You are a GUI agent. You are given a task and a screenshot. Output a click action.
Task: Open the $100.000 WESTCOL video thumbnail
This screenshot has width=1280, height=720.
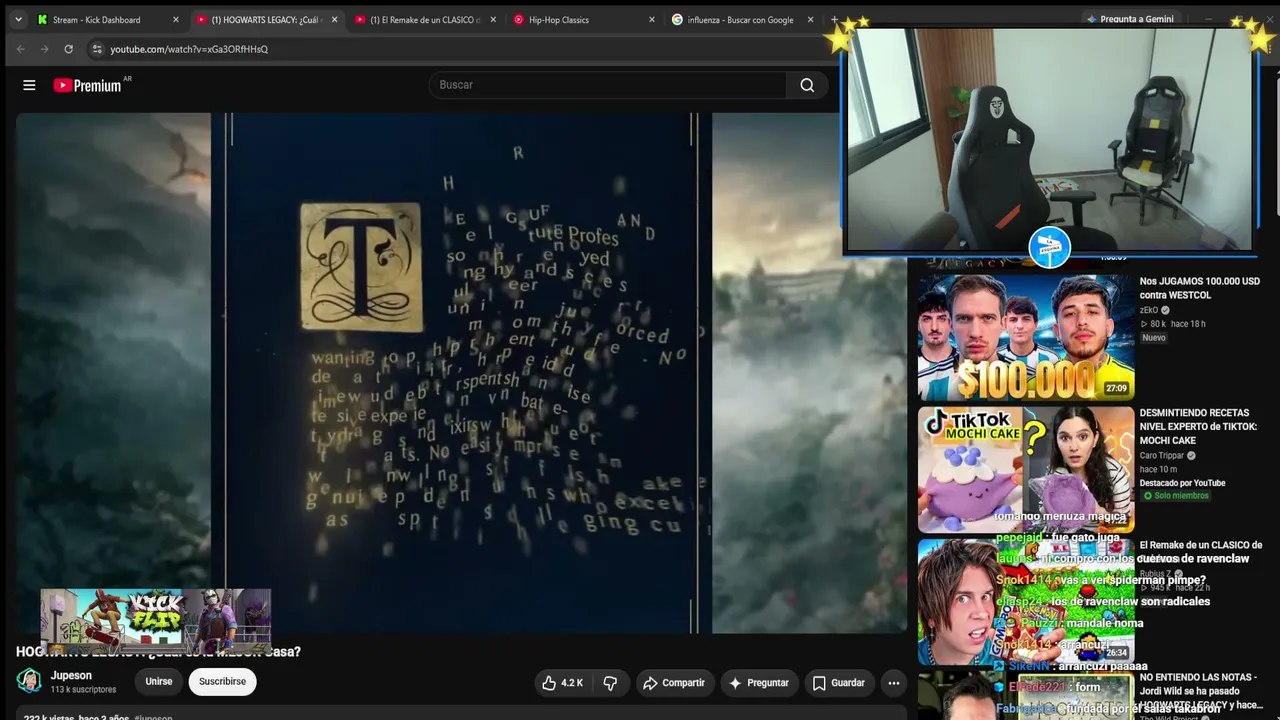tap(1026, 338)
